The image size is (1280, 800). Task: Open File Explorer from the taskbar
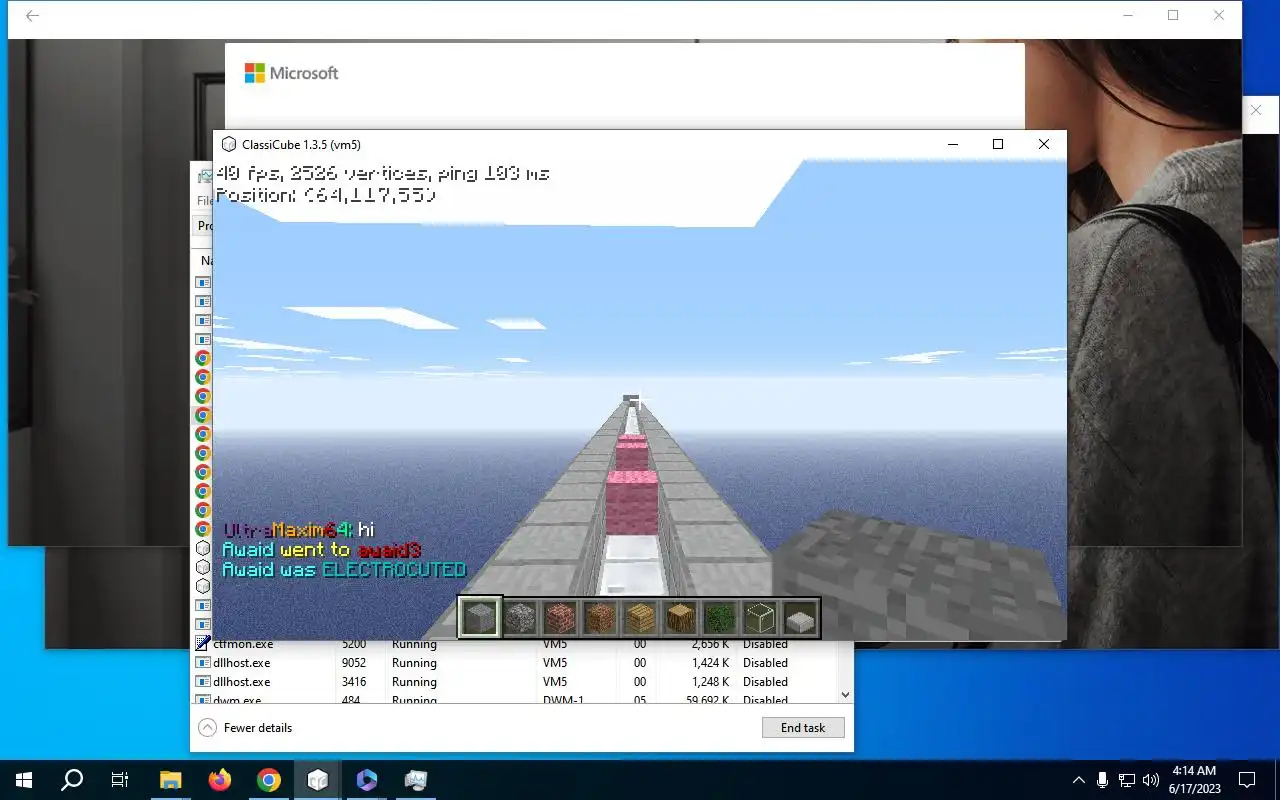(x=171, y=780)
